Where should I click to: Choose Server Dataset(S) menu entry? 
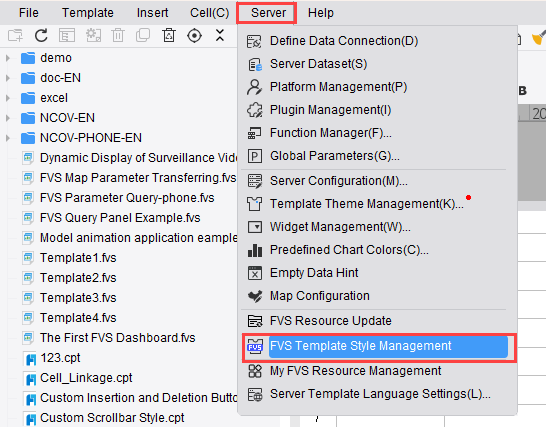click(318, 64)
